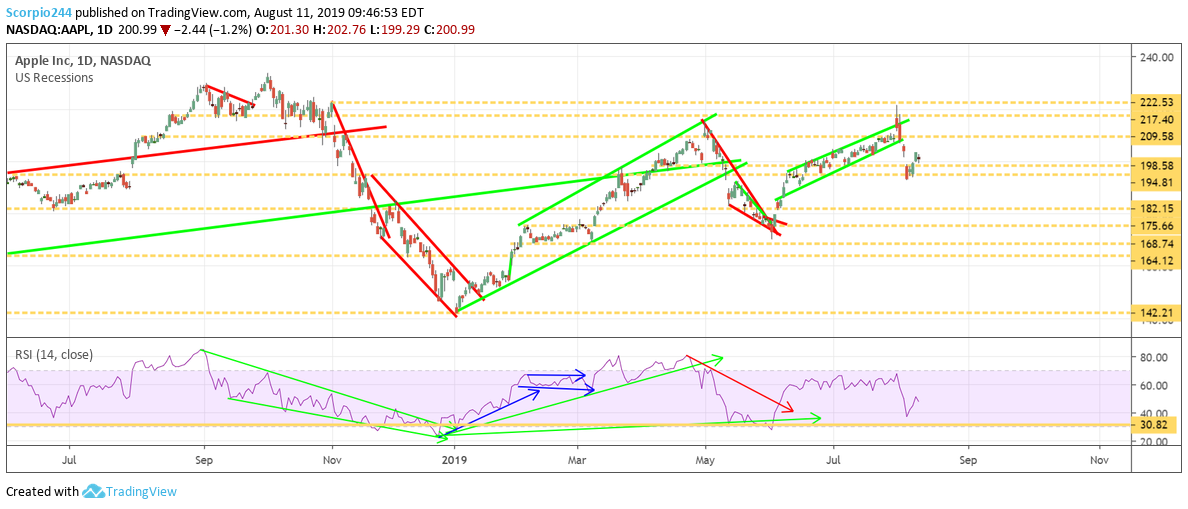Click the 194.81 price level label

[x=1155, y=183]
